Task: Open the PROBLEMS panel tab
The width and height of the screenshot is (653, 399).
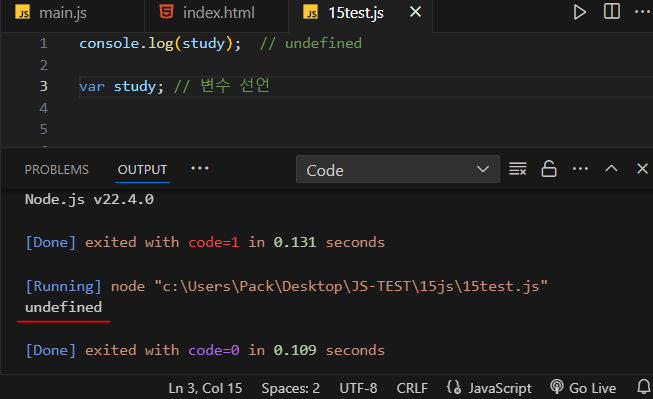Action: click(57, 170)
